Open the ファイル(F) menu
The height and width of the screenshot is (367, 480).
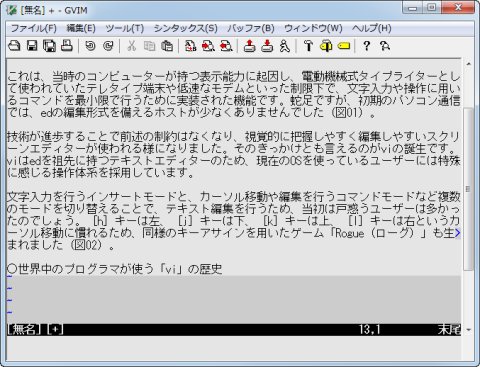click(x=34, y=28)
